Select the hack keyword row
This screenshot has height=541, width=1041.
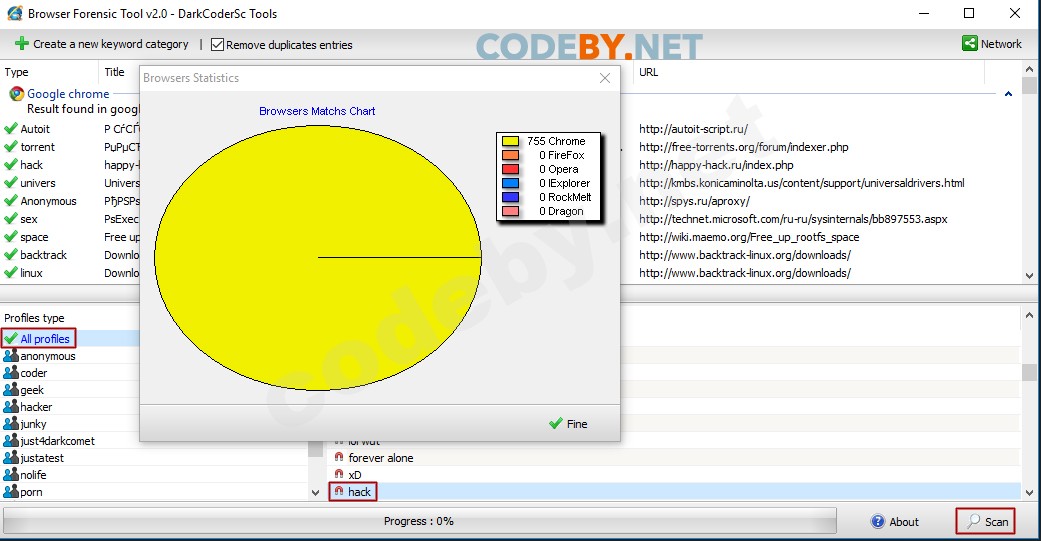(674, 491)
